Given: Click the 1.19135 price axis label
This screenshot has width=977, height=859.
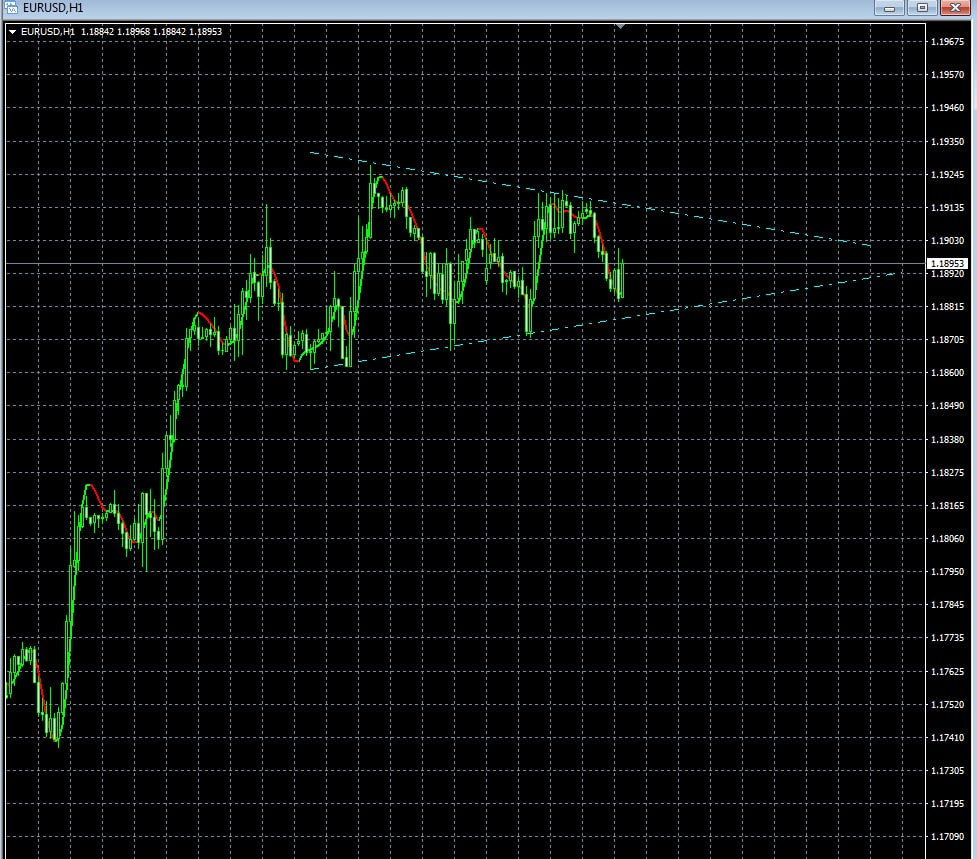Looking at the screenshot, I should (947, 207).
